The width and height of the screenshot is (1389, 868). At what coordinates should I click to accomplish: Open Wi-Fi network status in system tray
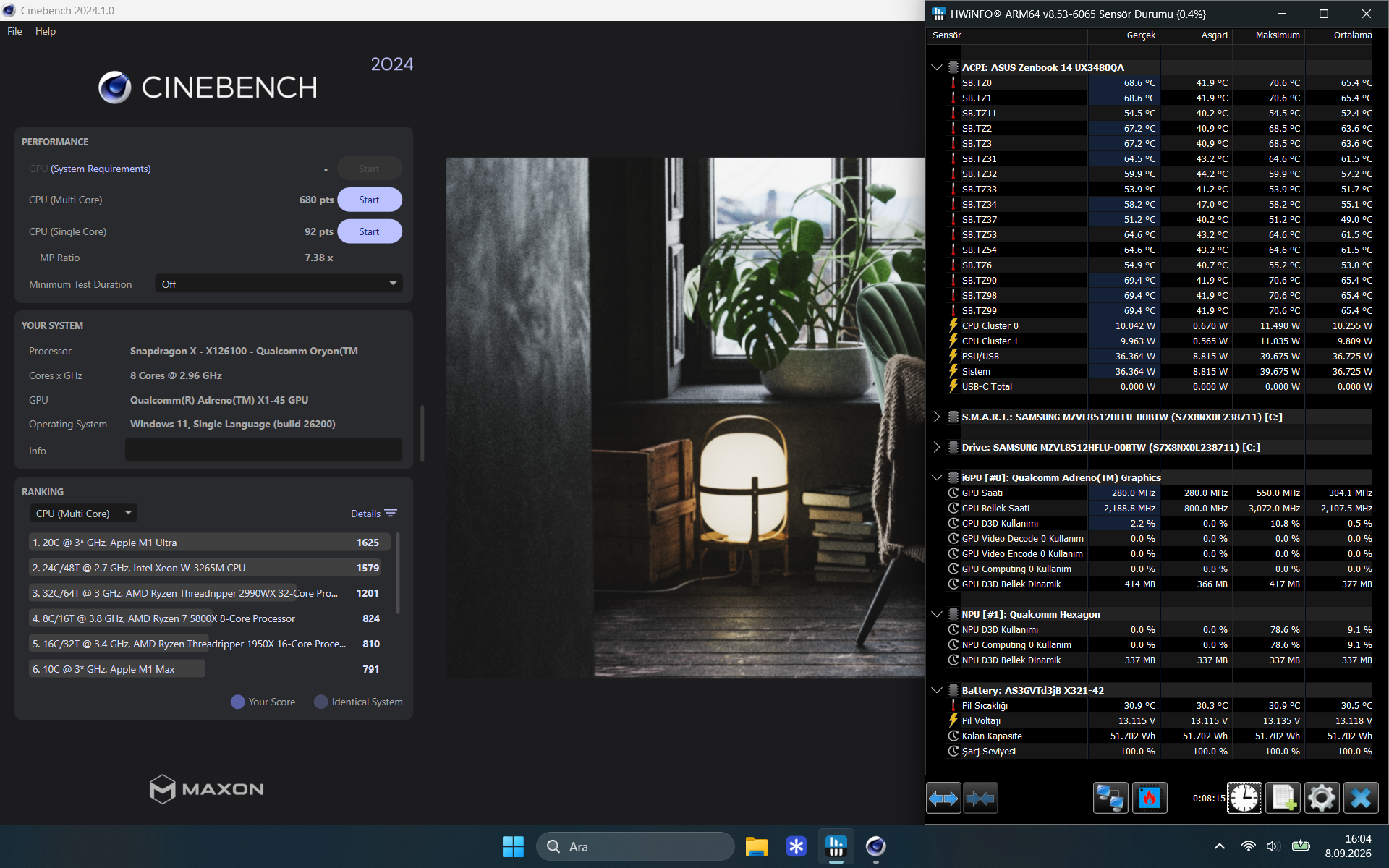pyautogui.click(x=1248, y=846)
